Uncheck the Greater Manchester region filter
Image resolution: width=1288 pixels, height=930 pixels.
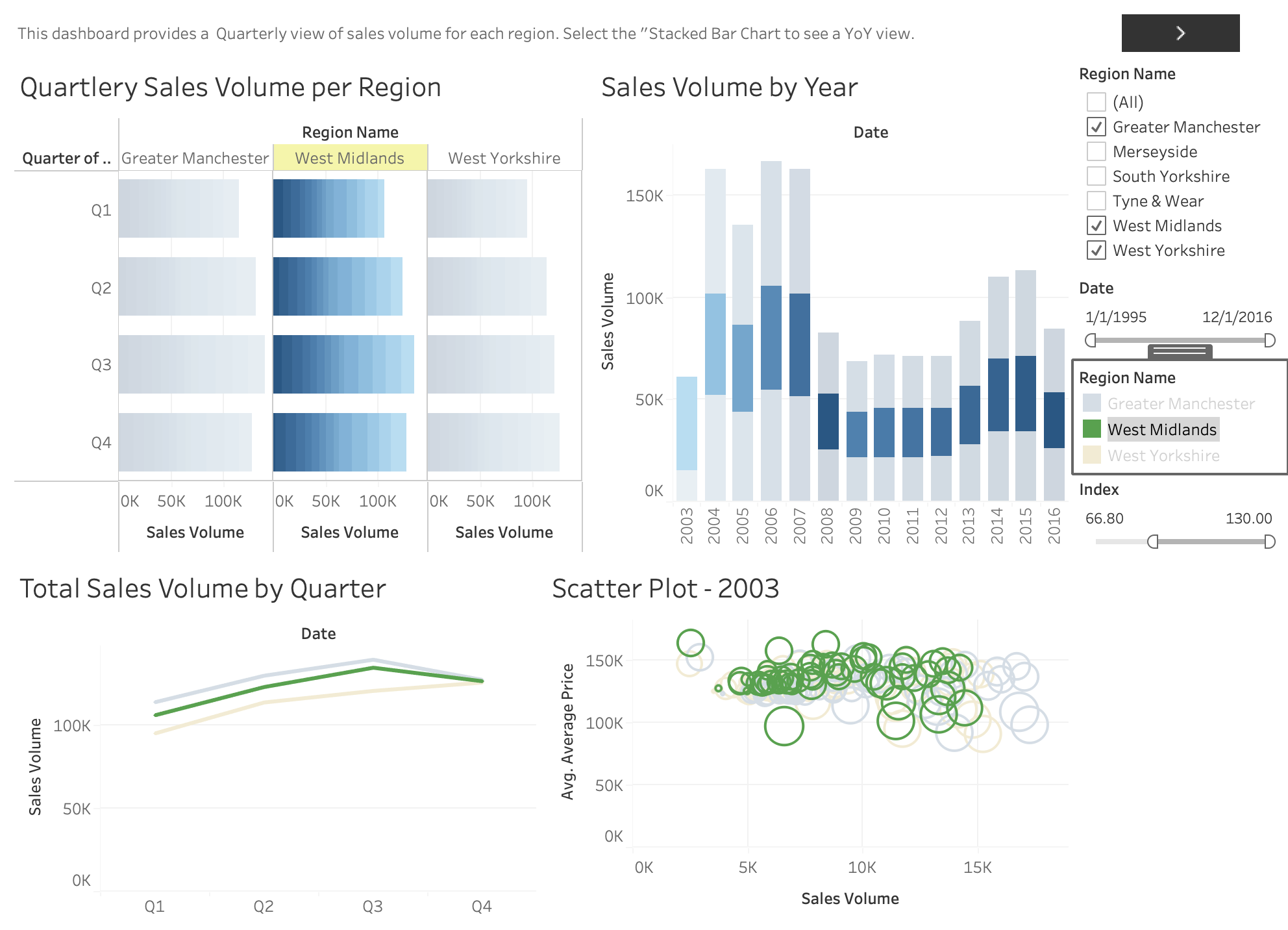[x=1096, y=127]
